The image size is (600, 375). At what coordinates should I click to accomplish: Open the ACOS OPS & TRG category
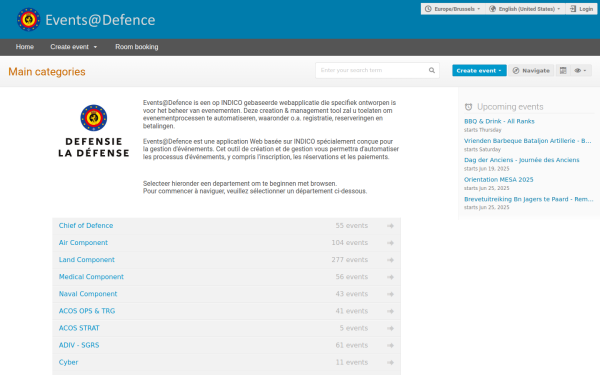(x=86, y=311)
